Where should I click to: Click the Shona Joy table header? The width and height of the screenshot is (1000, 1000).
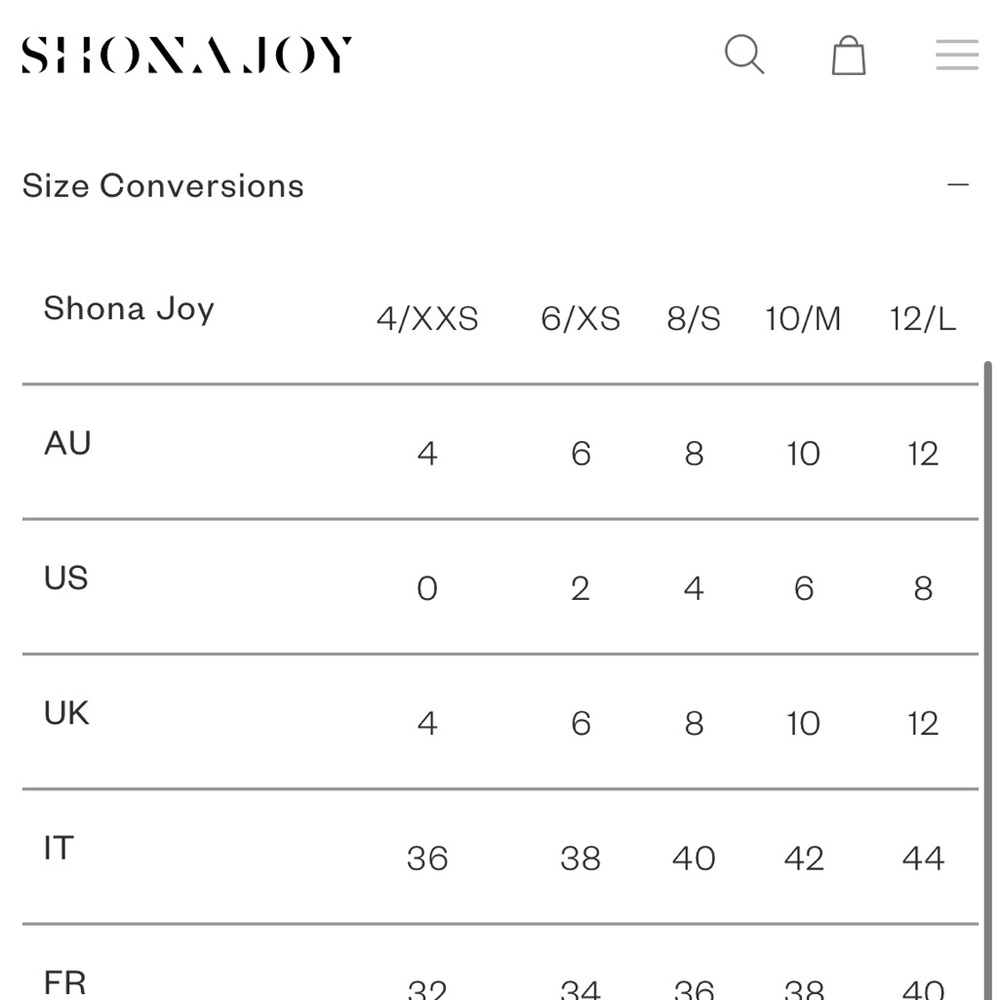(x=129, y=309)
